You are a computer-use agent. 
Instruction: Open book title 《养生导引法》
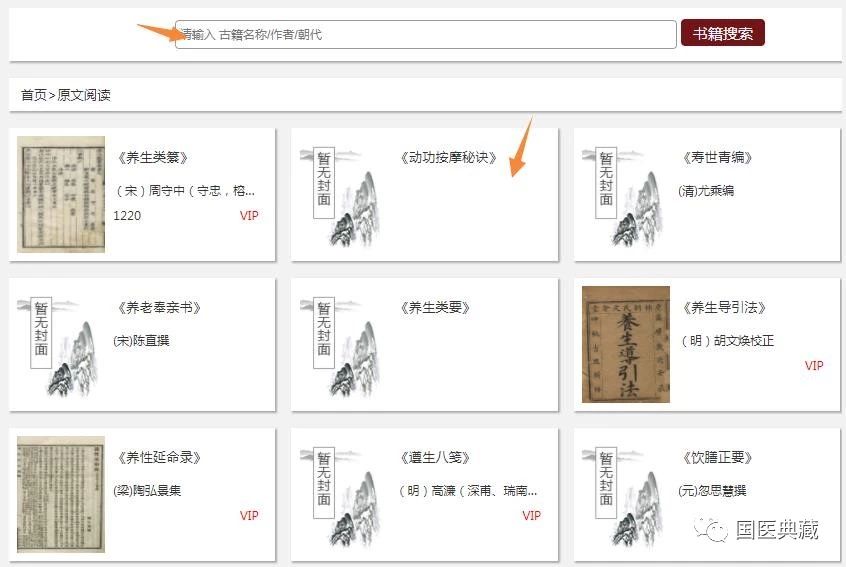coord(724,308)
